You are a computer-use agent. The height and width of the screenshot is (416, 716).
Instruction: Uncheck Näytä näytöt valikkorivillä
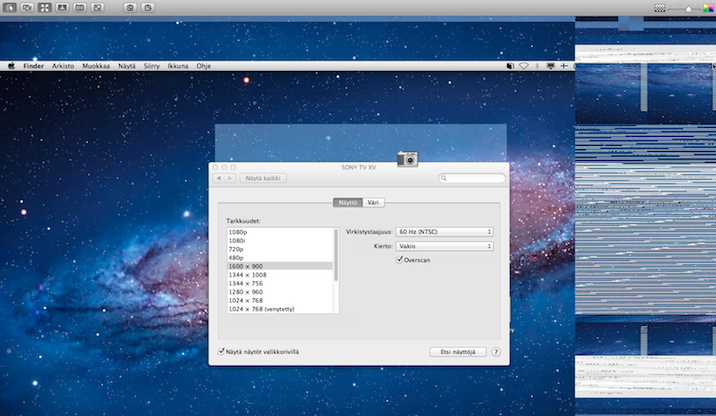(222, 352)
